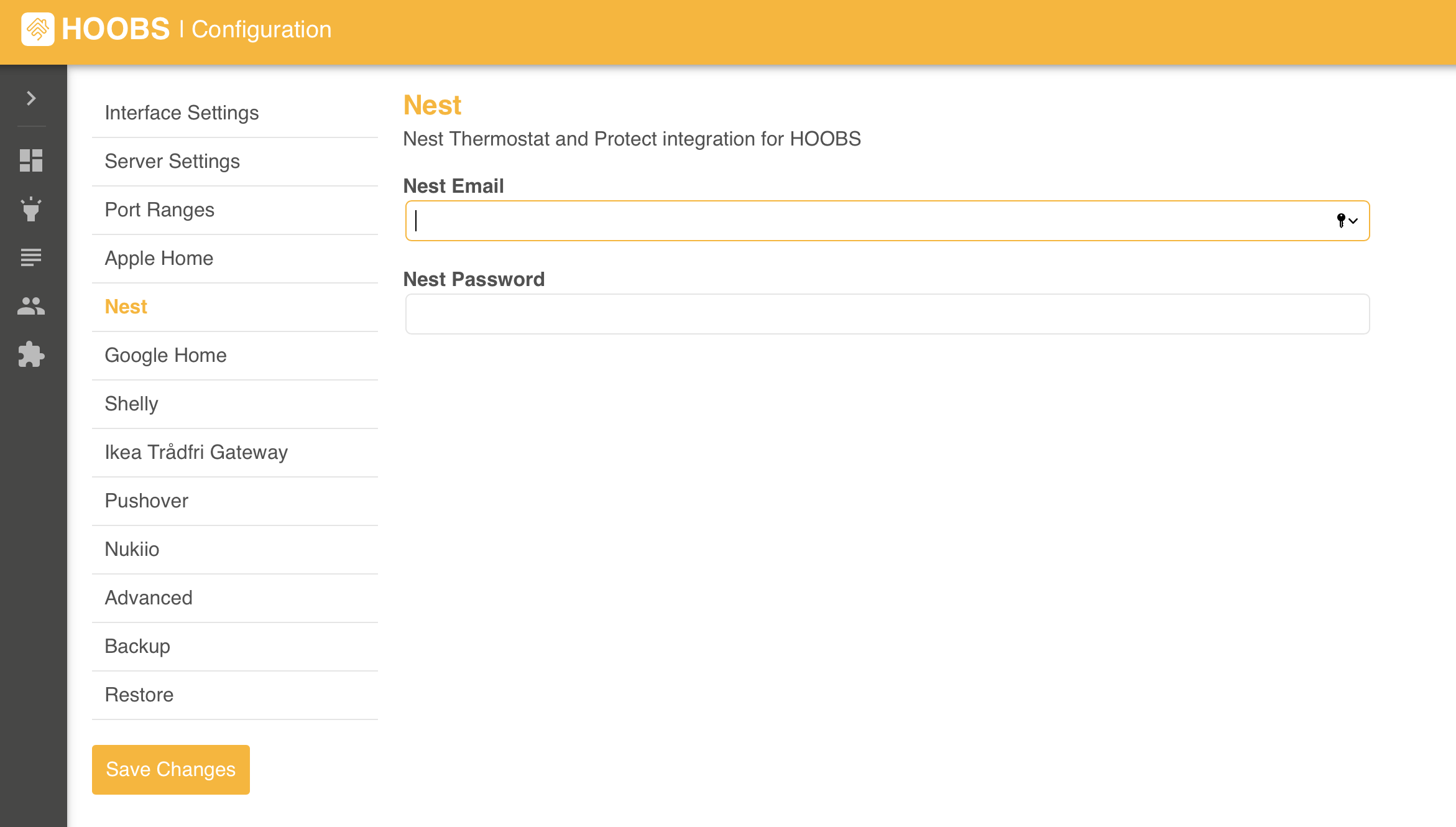Viewport: 1456px width, 827px height.
Task: Open the Restore section
Action: pos(139,695)
